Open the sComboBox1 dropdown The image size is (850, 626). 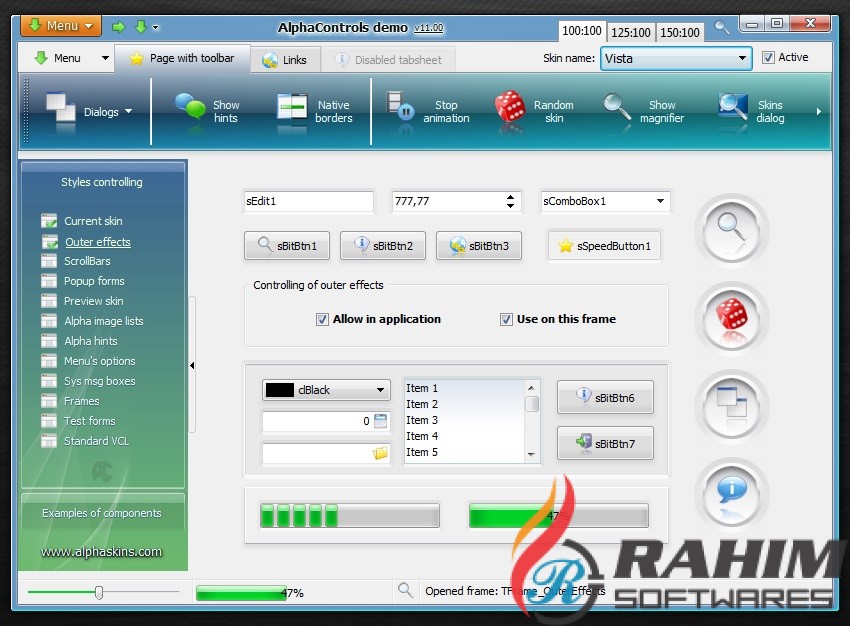point(660,202)
